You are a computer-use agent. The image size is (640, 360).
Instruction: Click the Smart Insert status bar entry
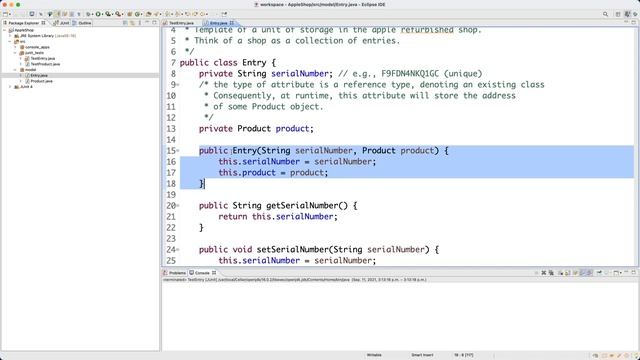click(x=422, y=355)
